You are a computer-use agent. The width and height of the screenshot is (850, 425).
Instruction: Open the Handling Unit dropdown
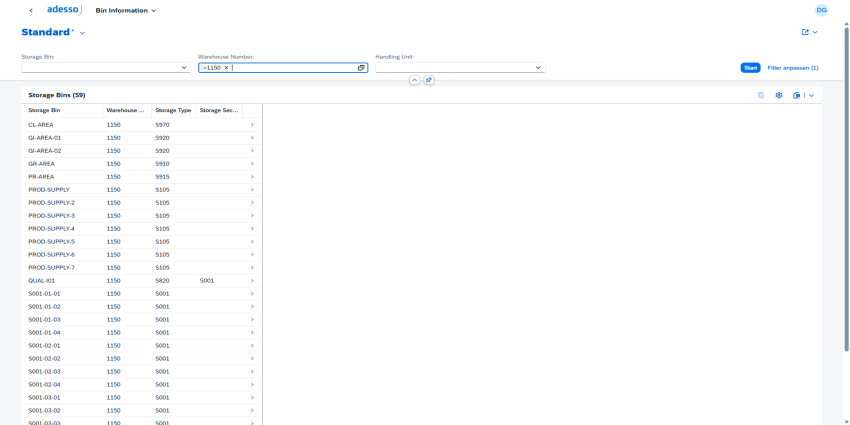click(538, 68)
